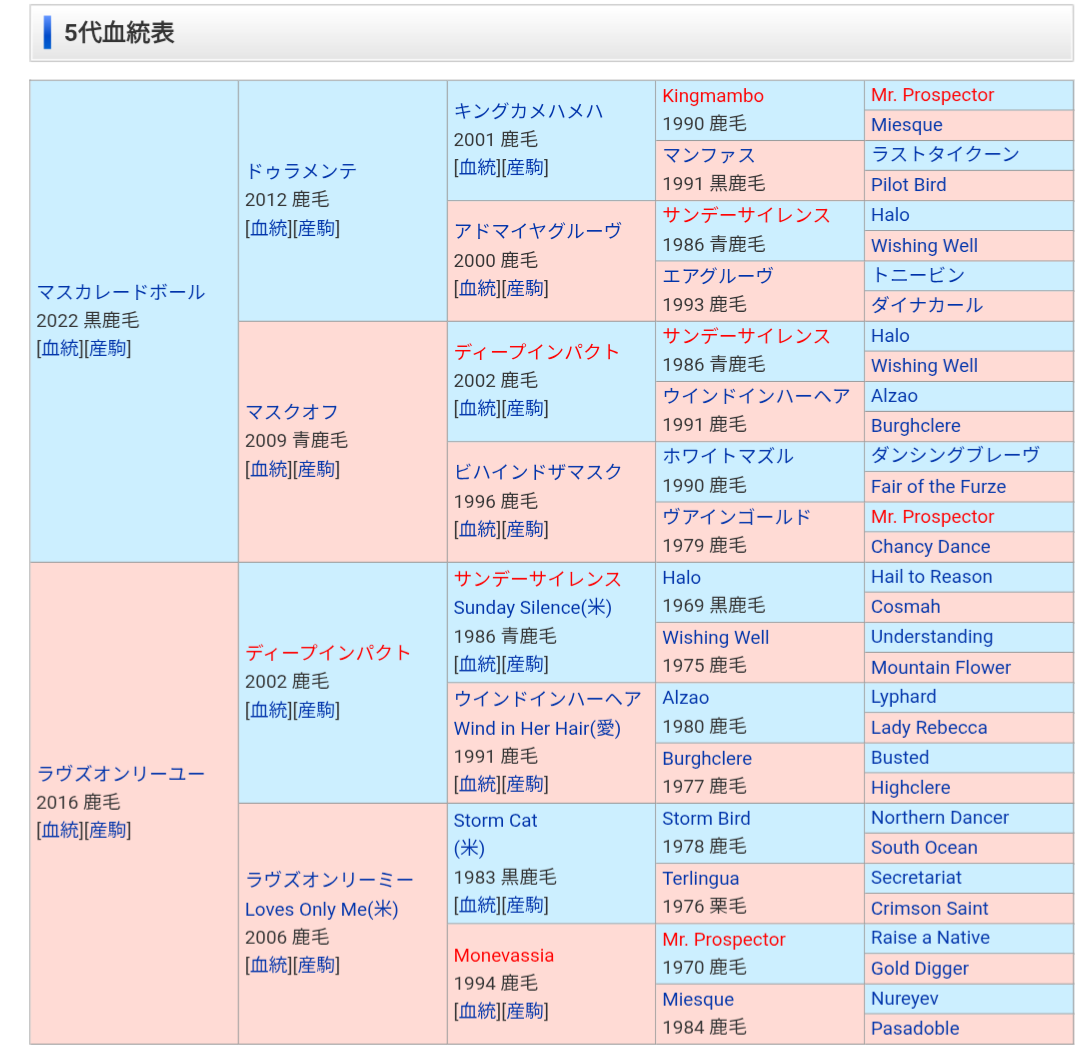1080x1045 pixels.
Task: Open the Understanding link
Action: [x=932, y=637]
